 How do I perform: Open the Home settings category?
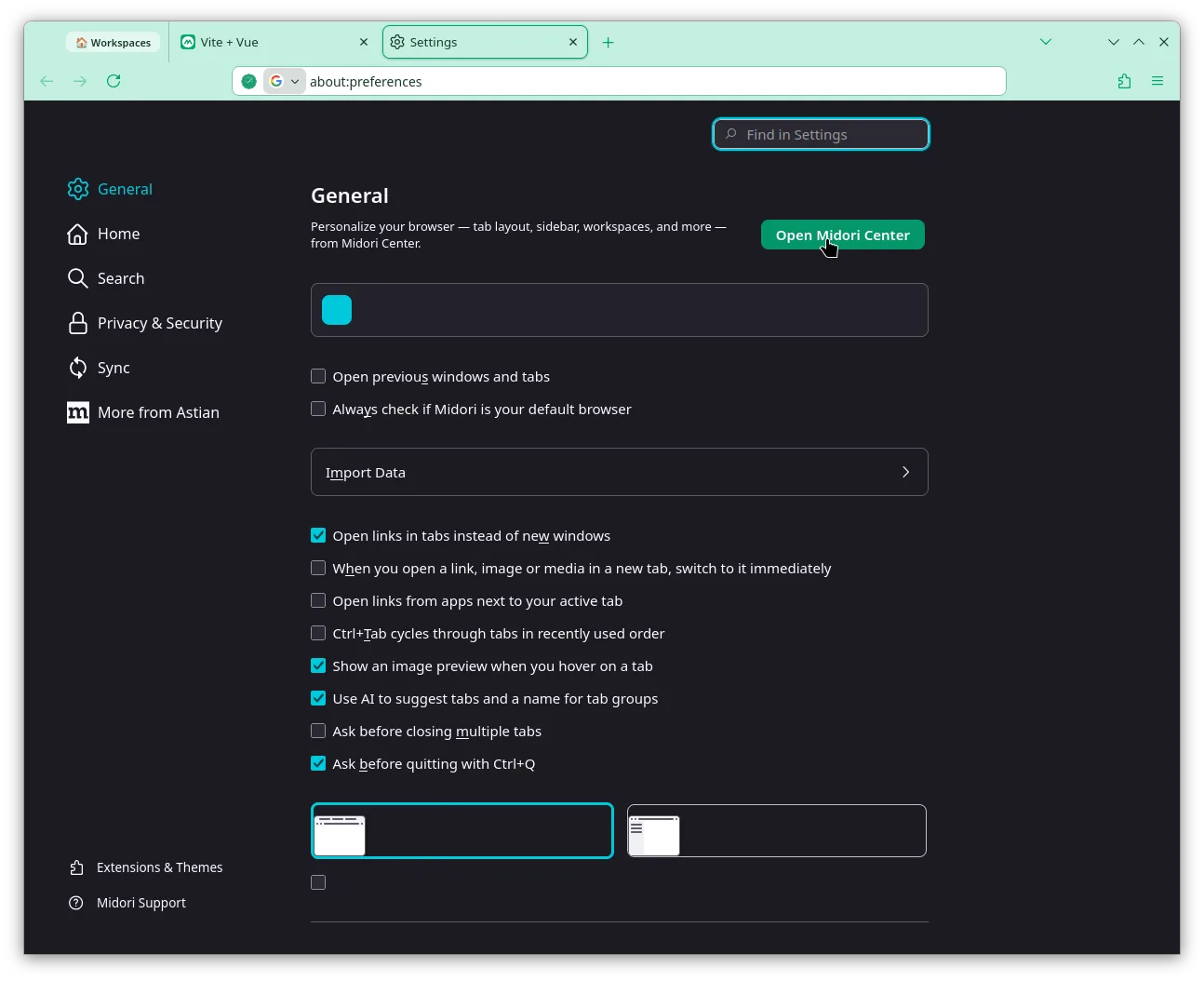103,234
